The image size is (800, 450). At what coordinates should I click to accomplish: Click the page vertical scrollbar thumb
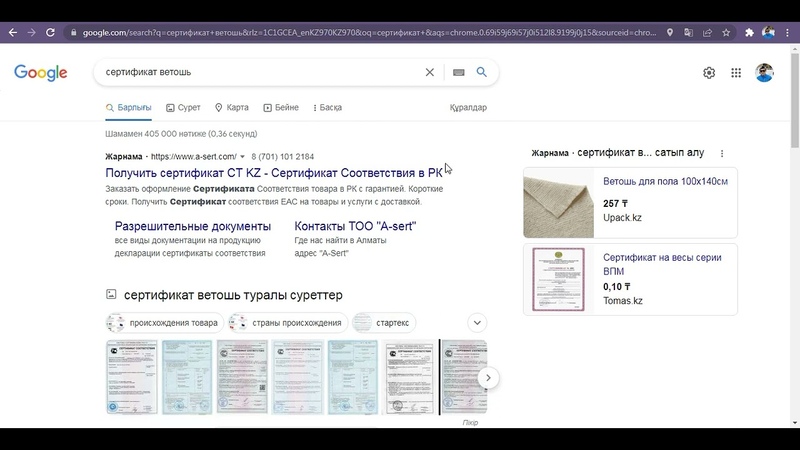pos(794,99)
